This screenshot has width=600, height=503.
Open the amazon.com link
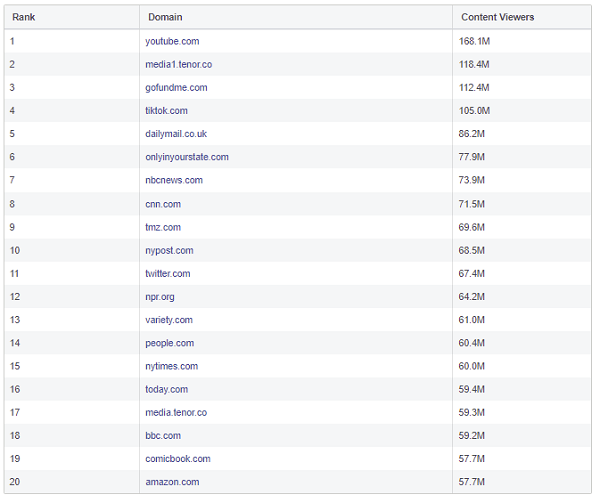click(172, 482)
